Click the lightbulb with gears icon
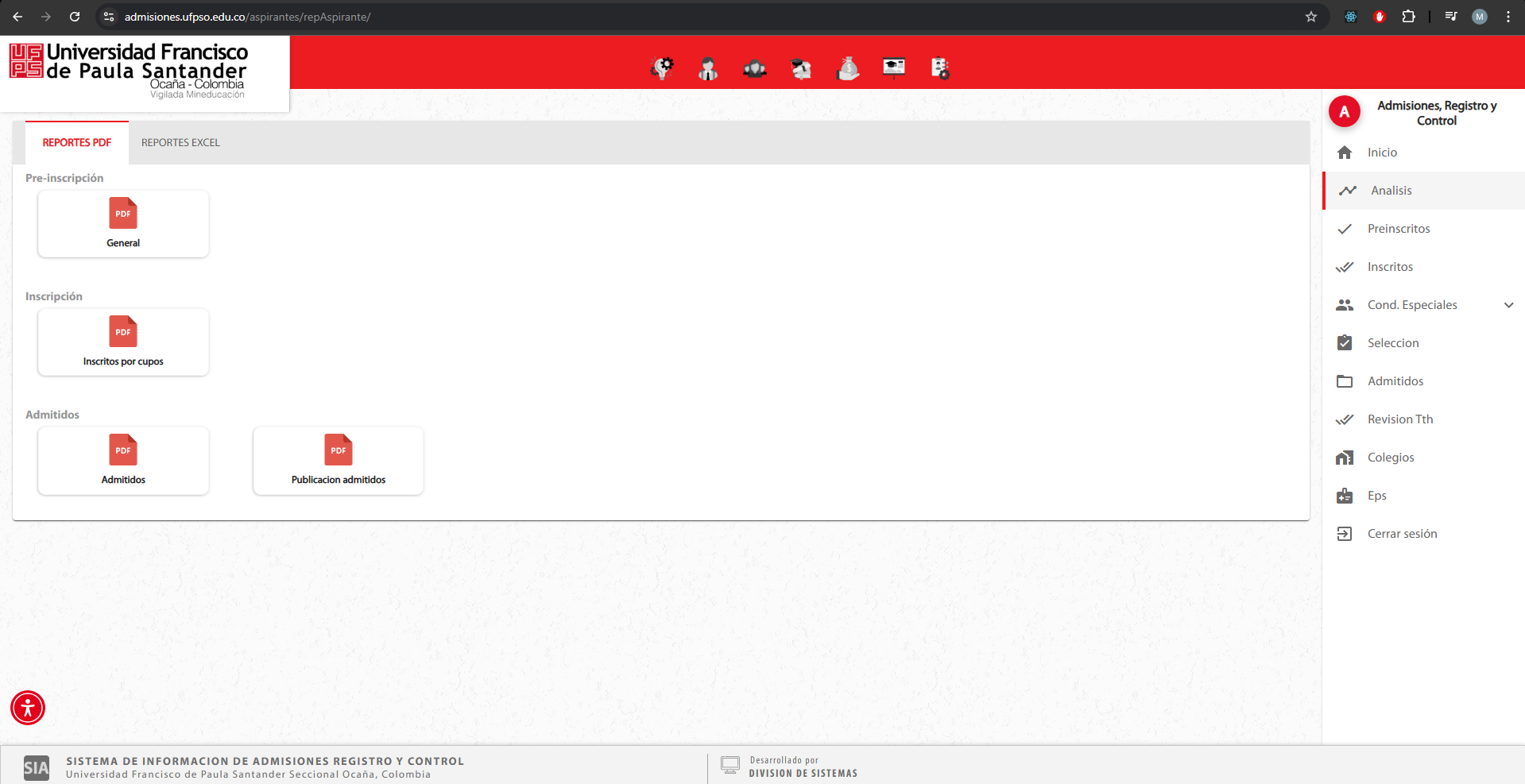The image size is (1525, 784). [661, 68]
